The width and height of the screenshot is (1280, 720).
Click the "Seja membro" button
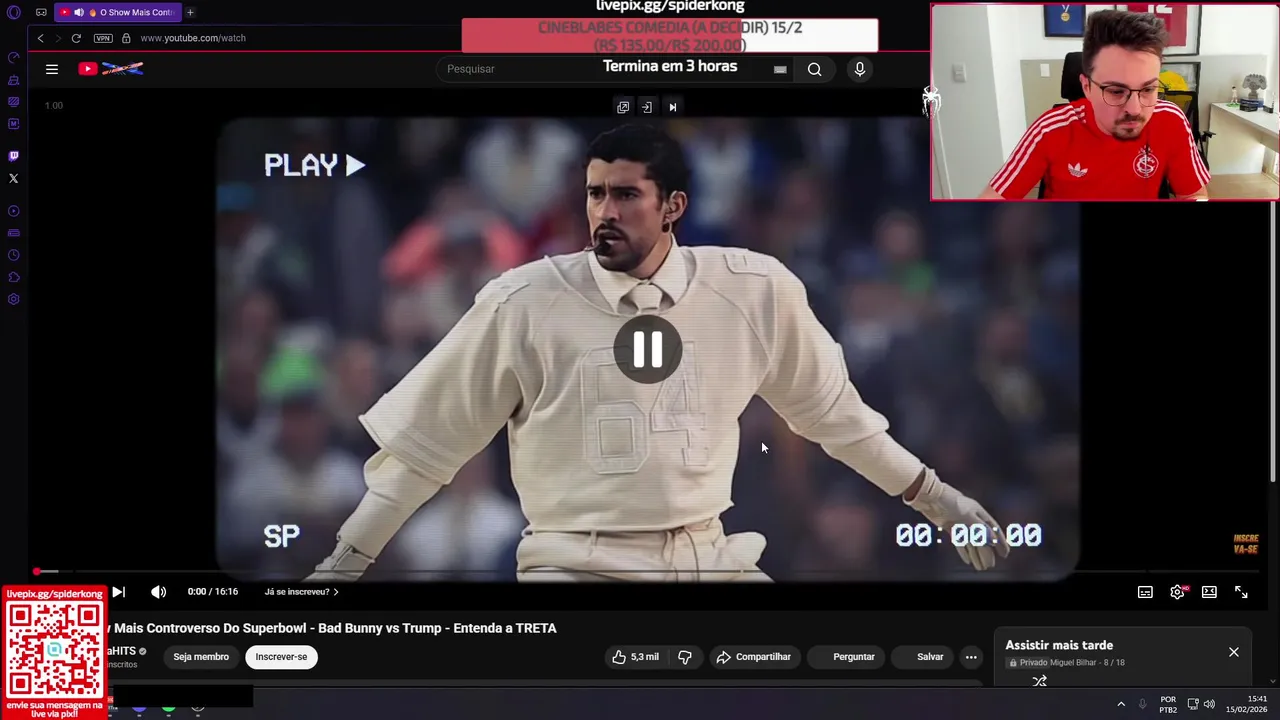(201, 657)
